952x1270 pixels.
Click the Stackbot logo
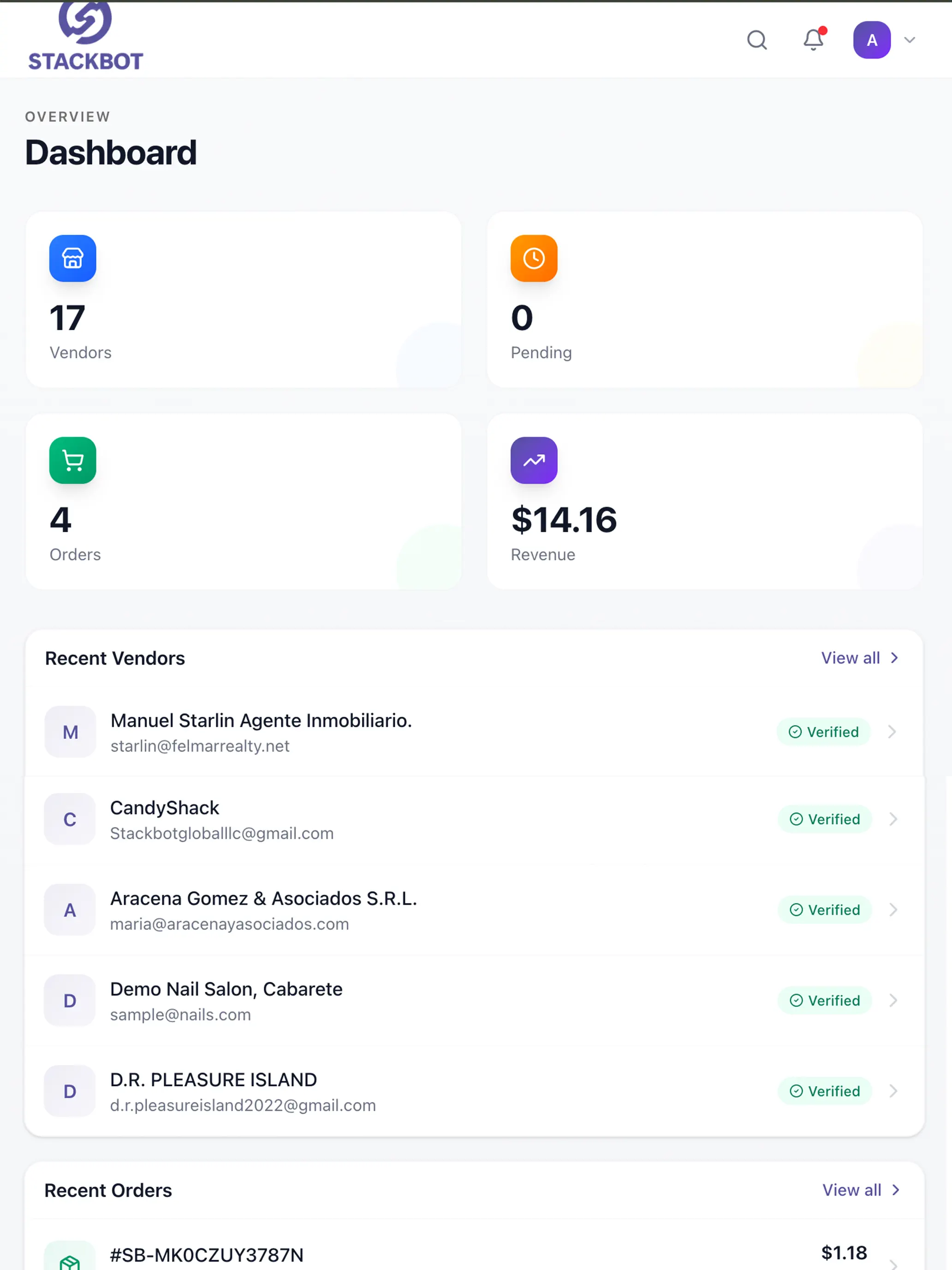(86, 35)
